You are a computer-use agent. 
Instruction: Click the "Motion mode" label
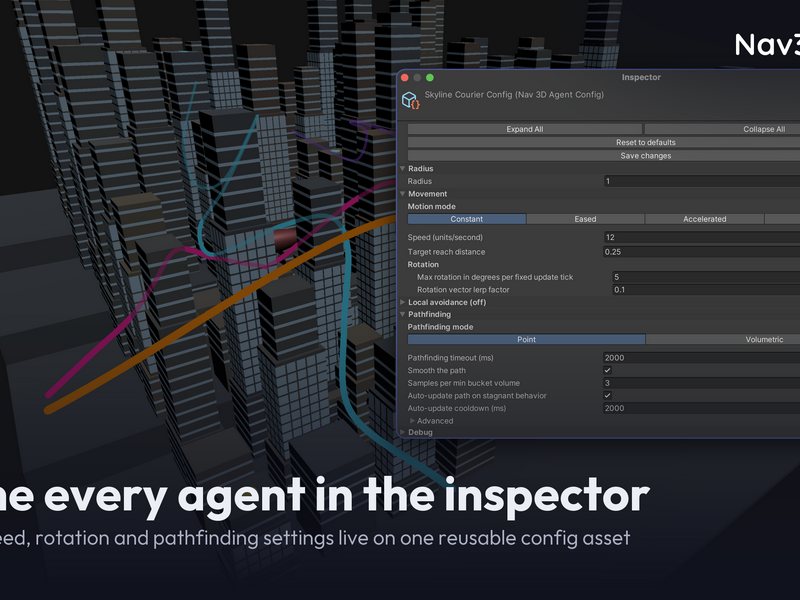coord(432,206)
